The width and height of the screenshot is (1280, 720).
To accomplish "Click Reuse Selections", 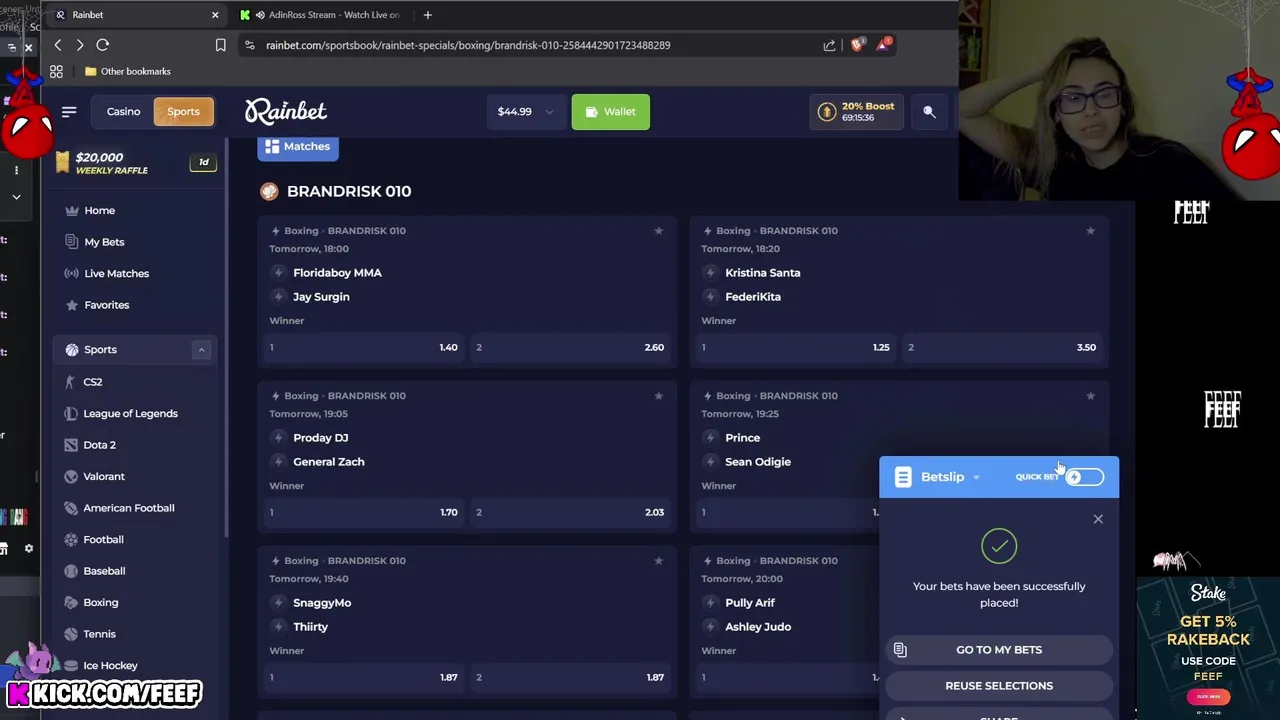I will pos(999,686).
